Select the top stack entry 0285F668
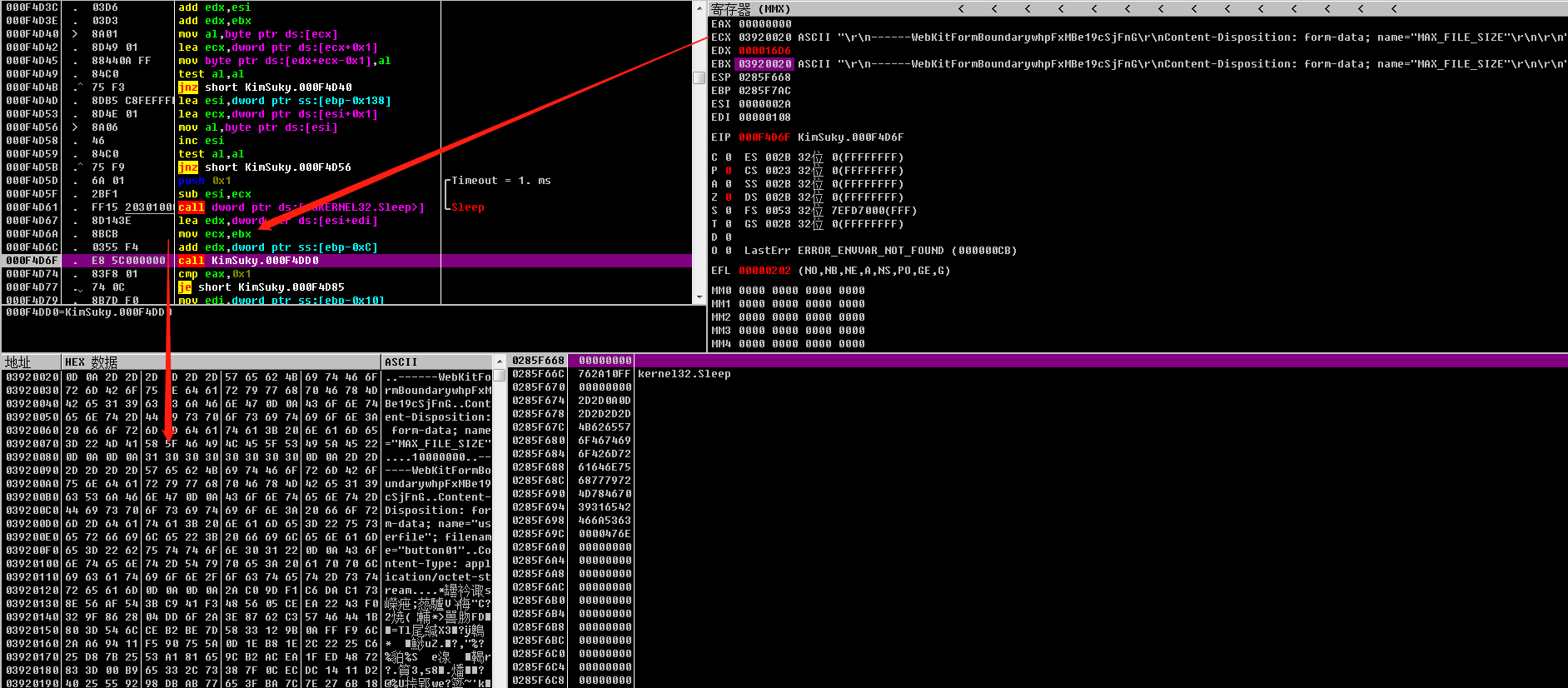This screenshot has height=688, width=1568. [x=1038, y=361]
